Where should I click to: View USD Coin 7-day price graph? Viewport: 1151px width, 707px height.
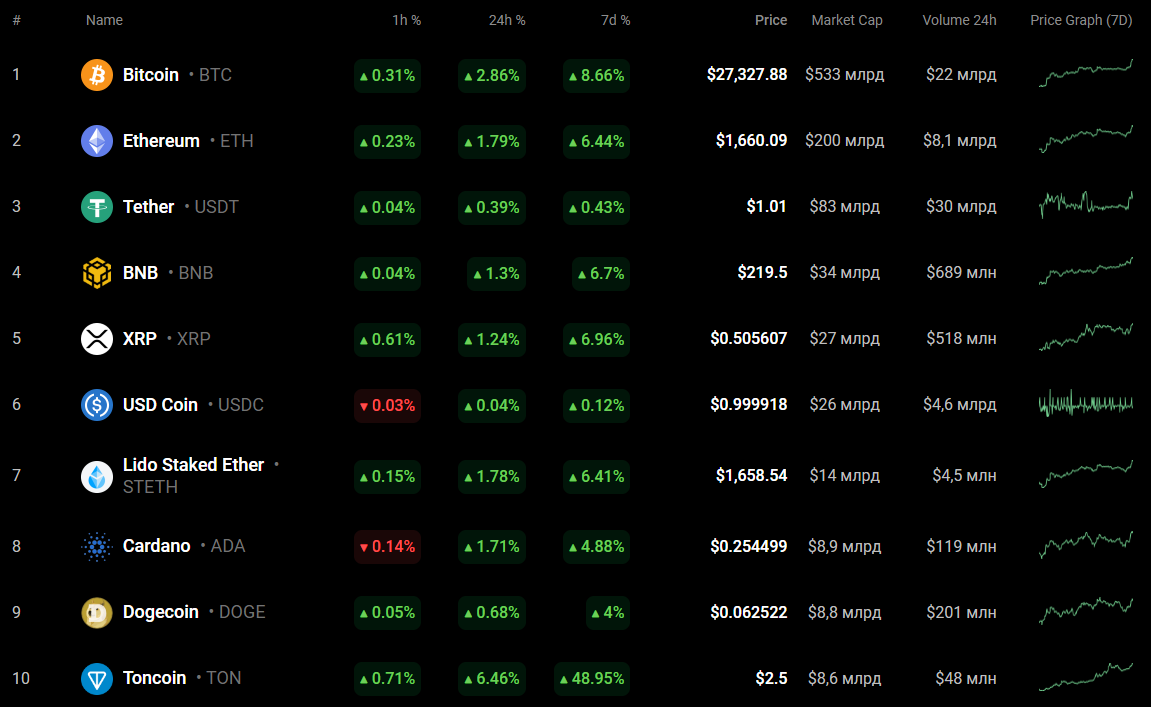point(1085,404)
